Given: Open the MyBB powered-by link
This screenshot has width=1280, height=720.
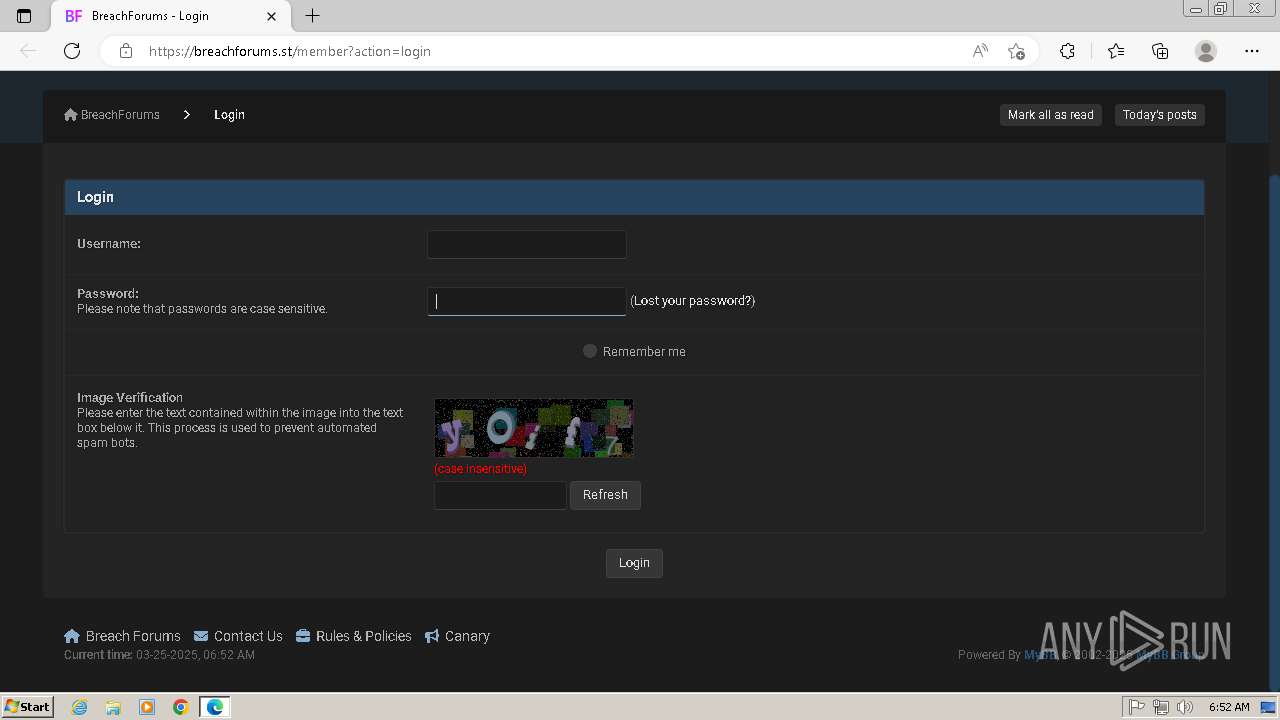Looking at the screenshot, I should (1040, 655).
